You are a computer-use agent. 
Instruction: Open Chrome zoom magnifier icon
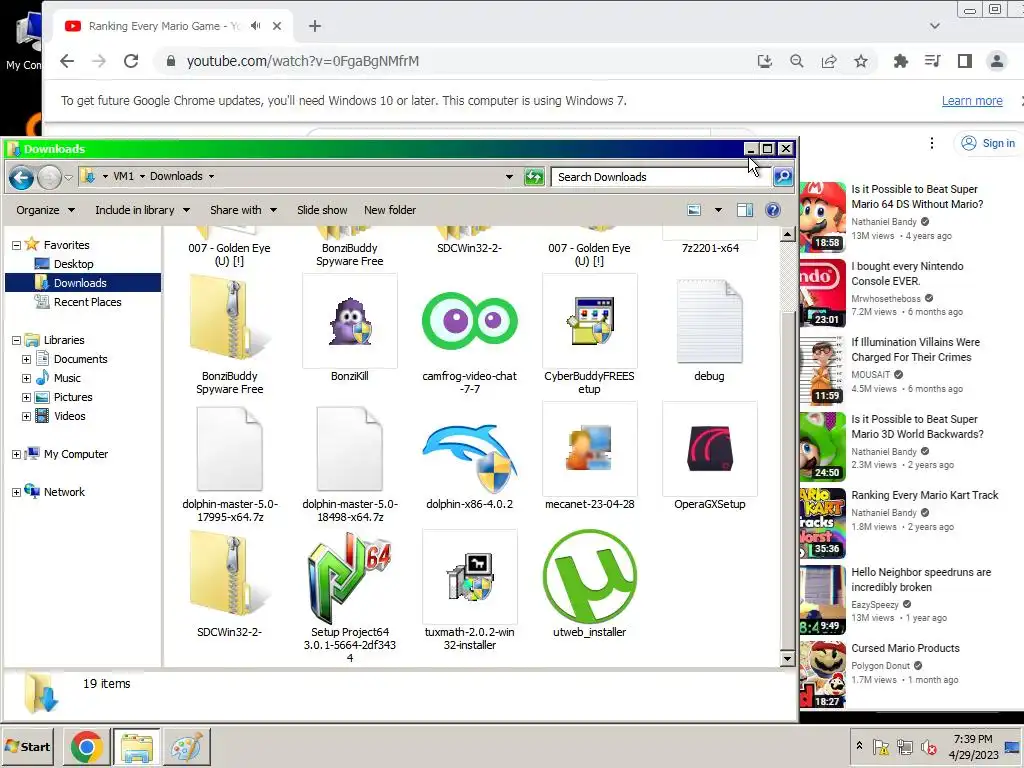click(797, 61)
